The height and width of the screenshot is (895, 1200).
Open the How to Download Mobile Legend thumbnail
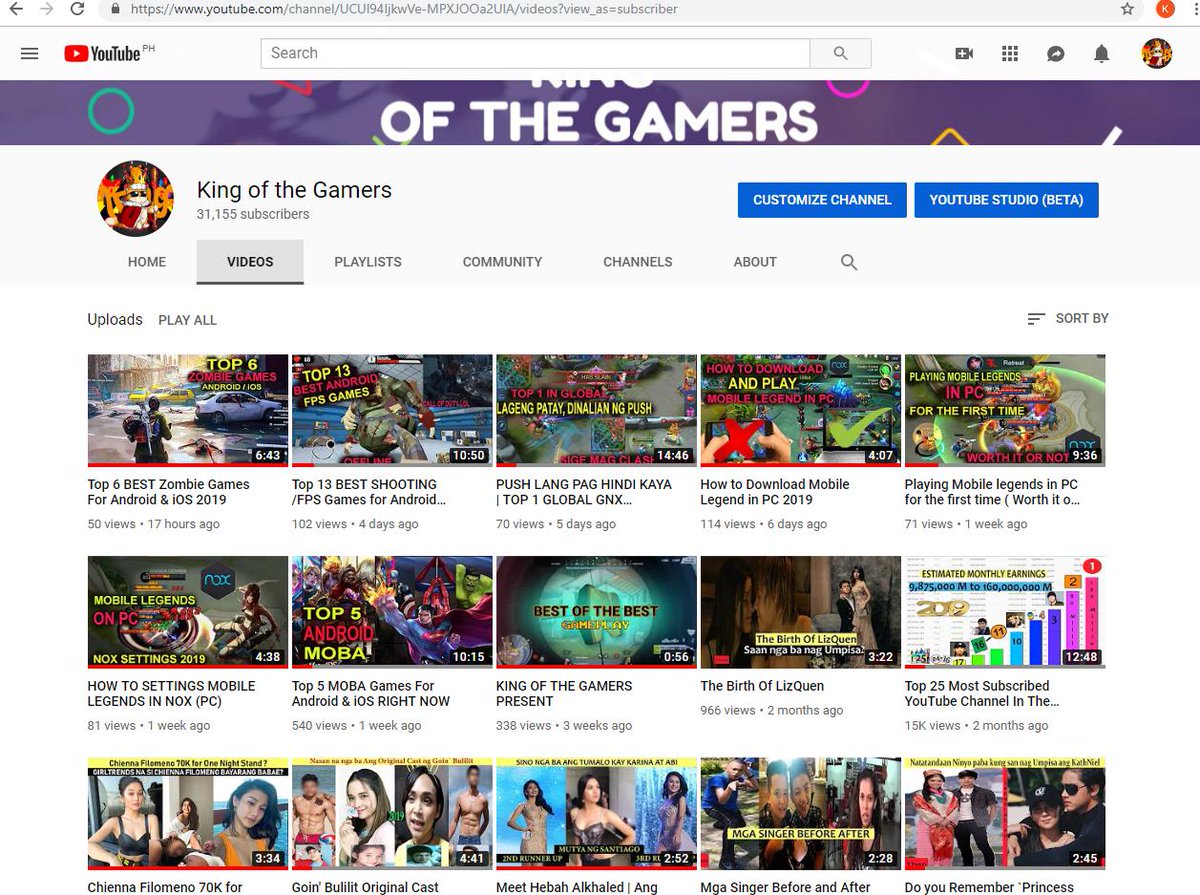click(801, 411)
